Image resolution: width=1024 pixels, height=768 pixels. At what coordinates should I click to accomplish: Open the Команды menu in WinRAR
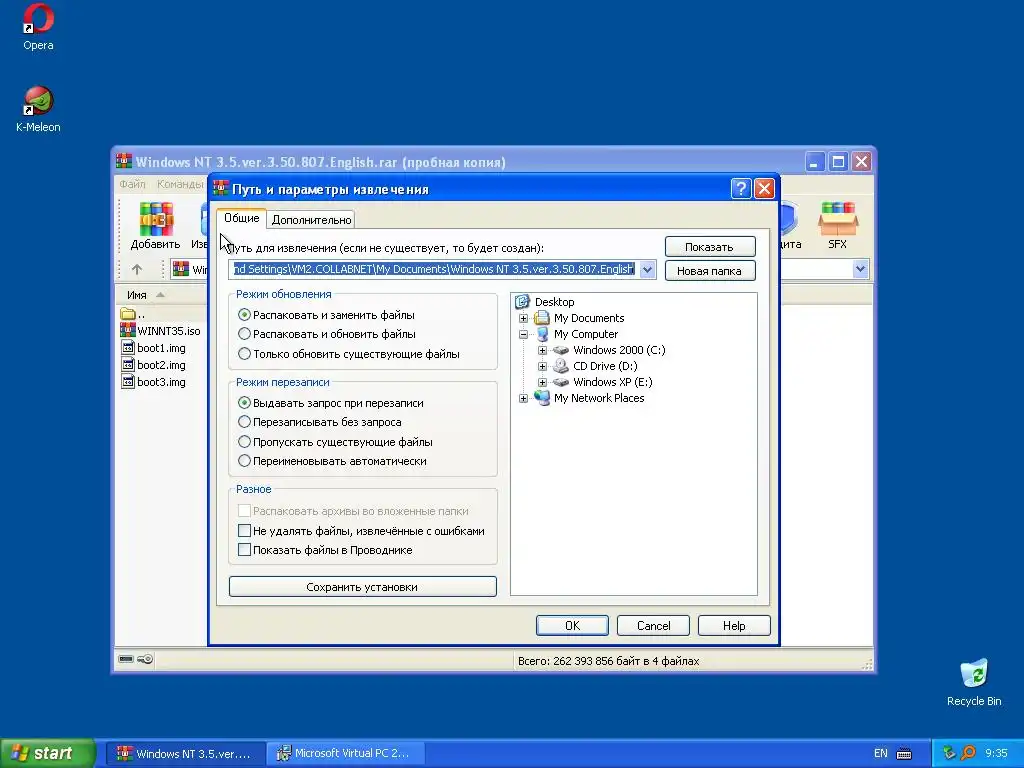(x=180, y=184)
